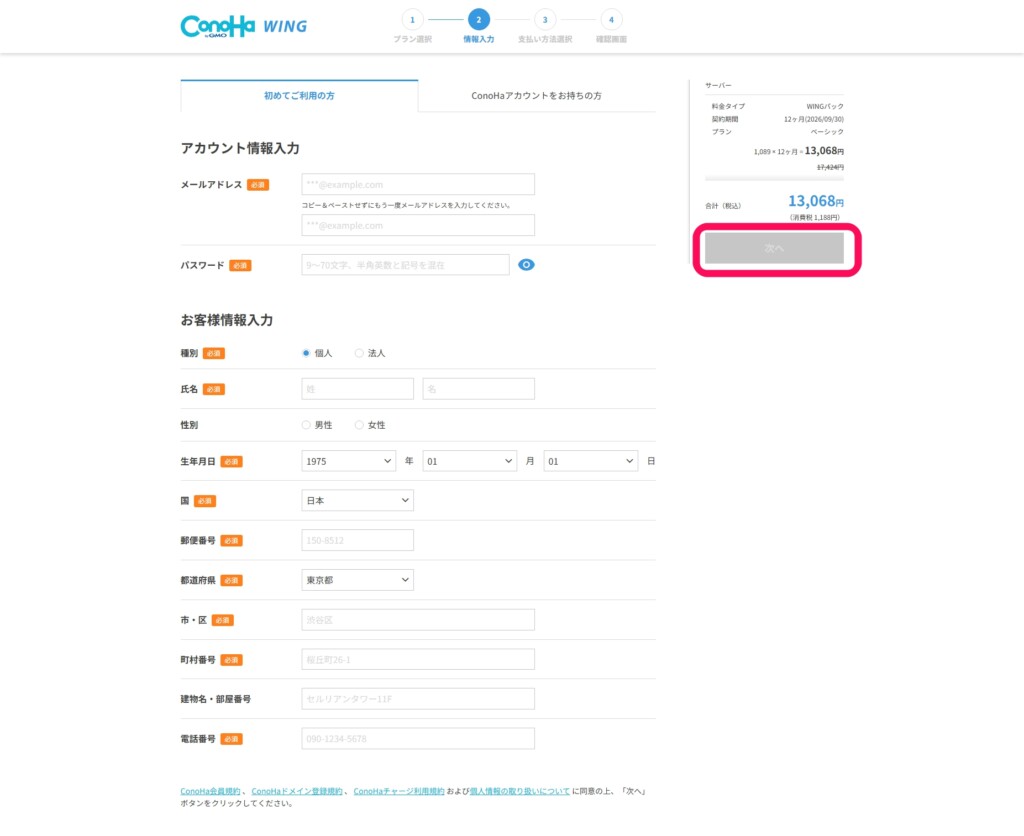Click step 1 plan selection circle

412,19
